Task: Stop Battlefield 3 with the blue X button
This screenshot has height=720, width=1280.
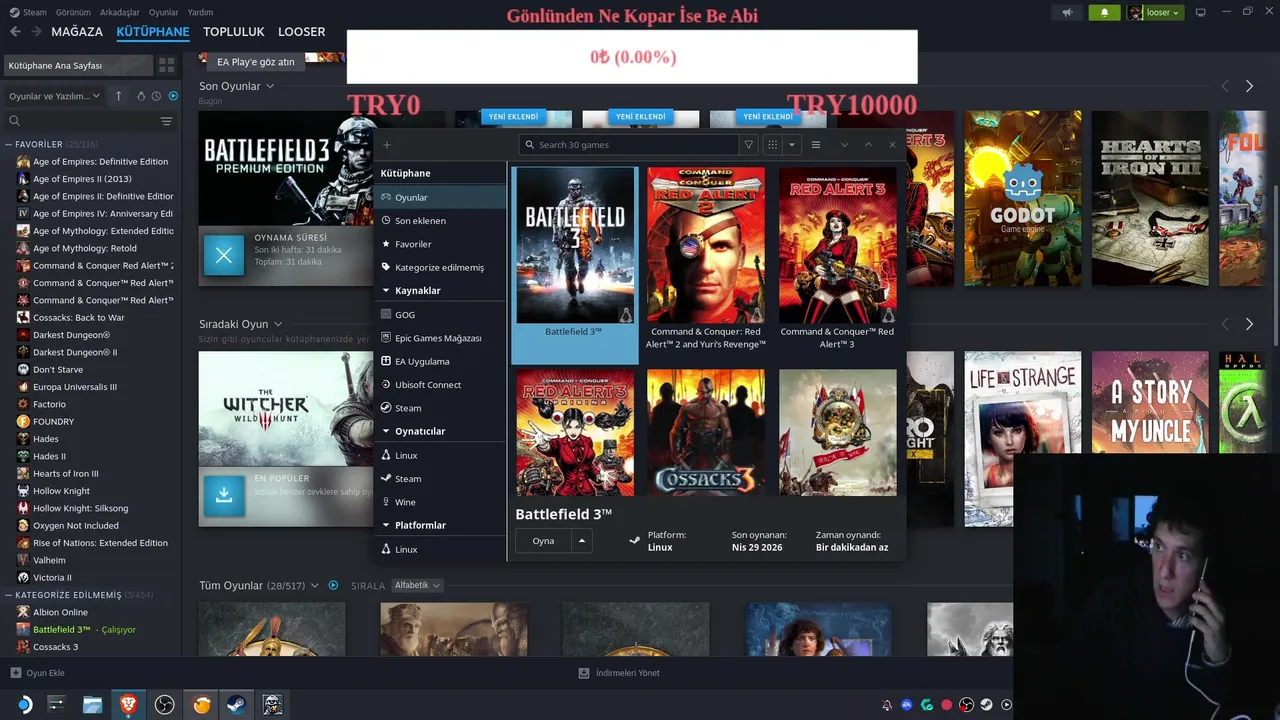Action: click(224, 255)
